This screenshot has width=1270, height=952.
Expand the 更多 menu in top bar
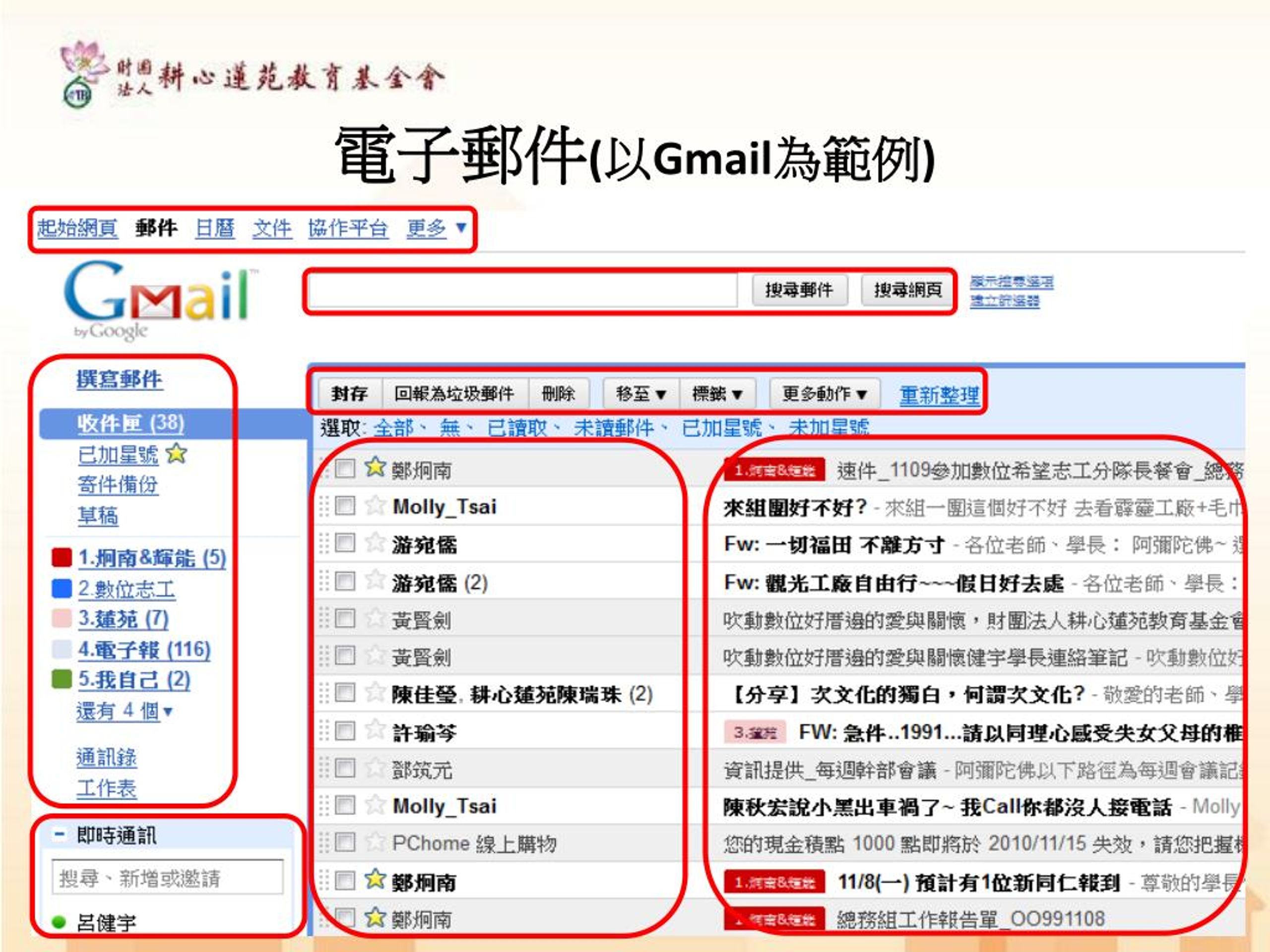coord(436,229)
